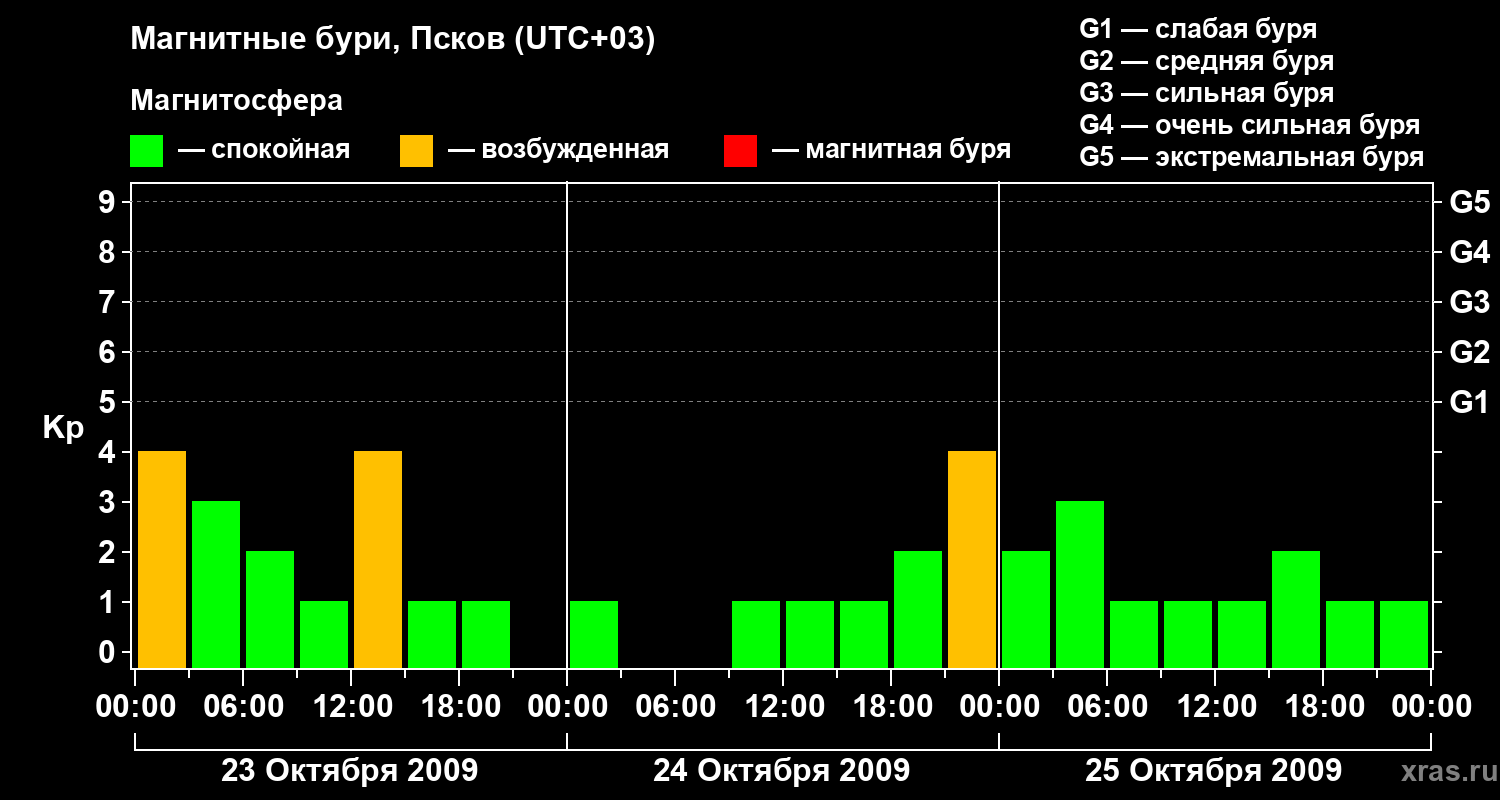Click the Kp value 0 on left axis
The image size is (1500, 800).
(108, 652)
